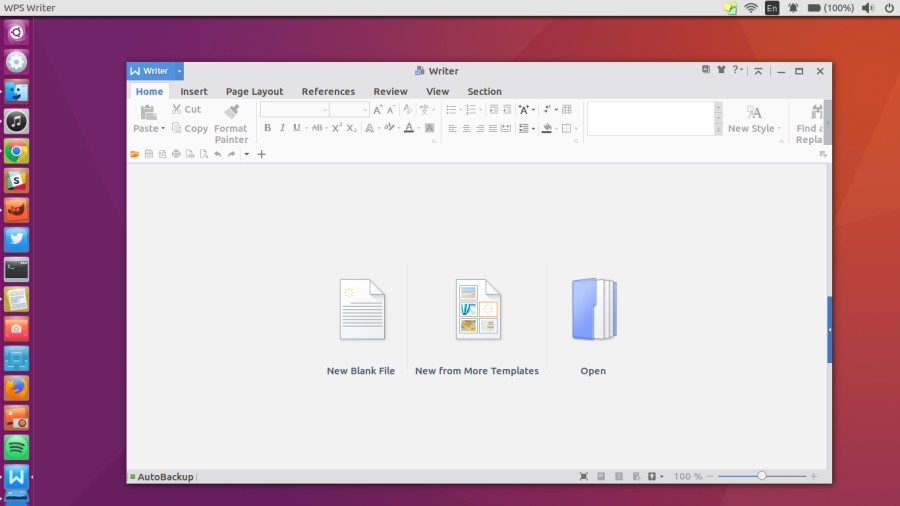Open the Page Layout tab
The height and width of the screenshot is (506, 900).
pos(254,91)
